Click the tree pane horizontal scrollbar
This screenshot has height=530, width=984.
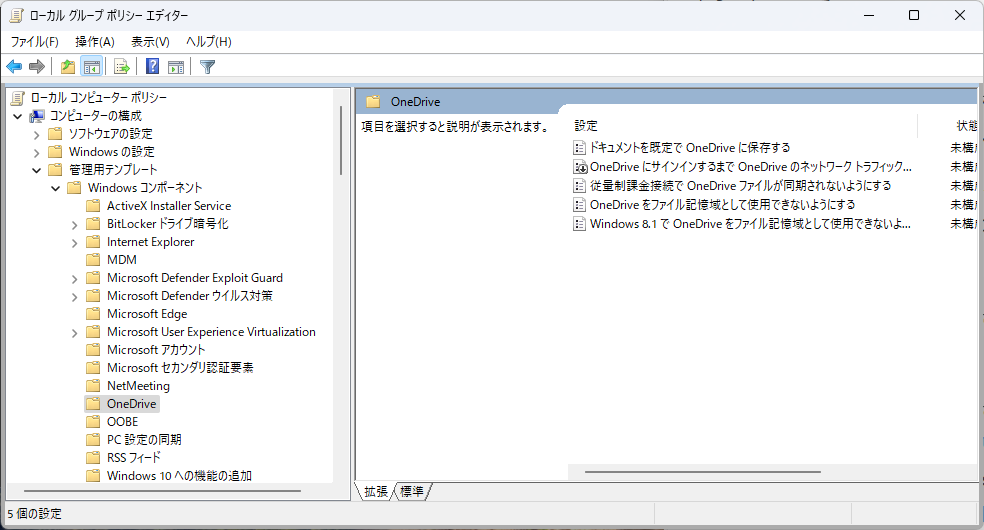click(x=163, y=490)
